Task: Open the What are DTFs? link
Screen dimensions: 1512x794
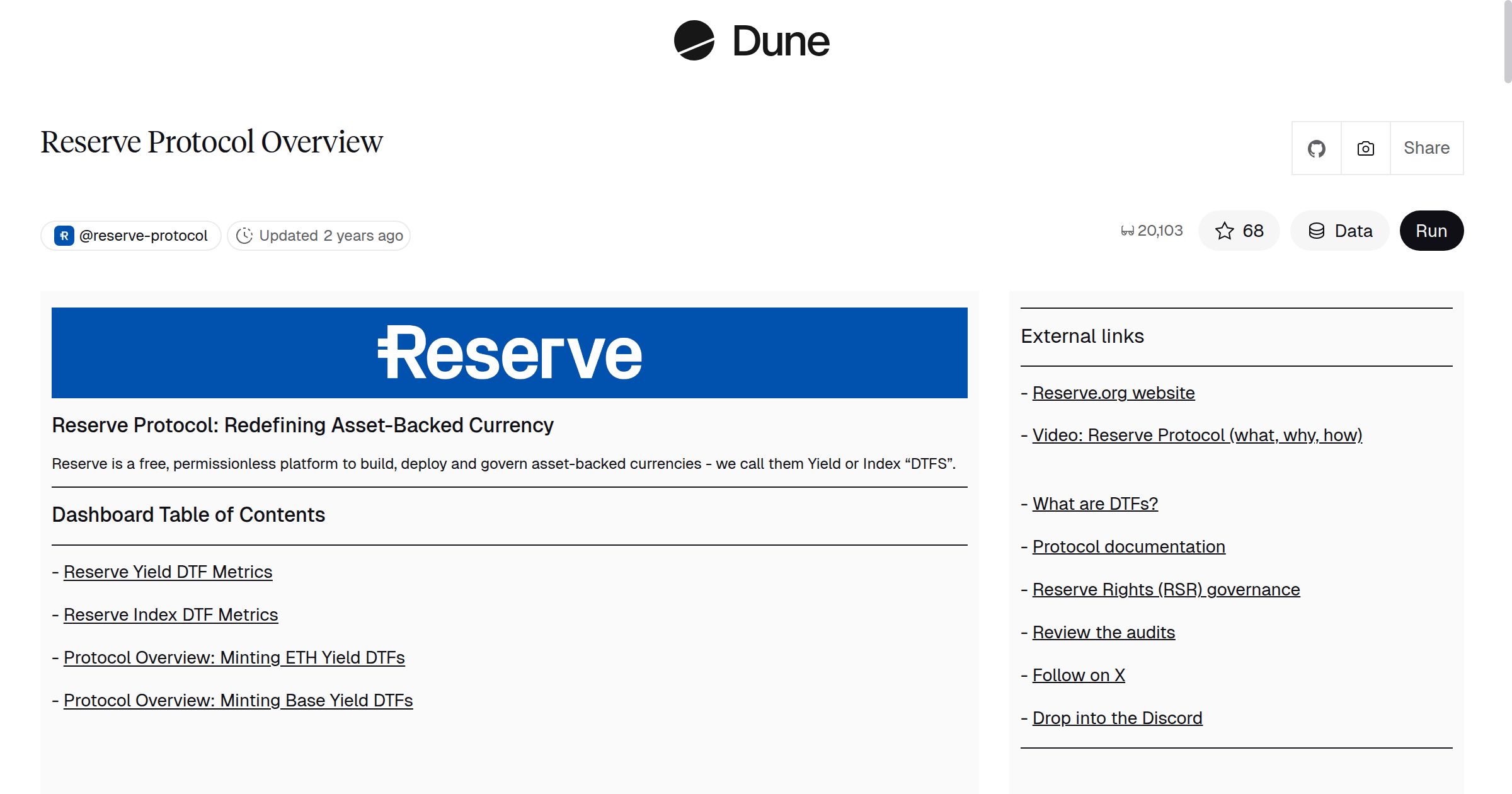Action: click(x=1094, y=503)
